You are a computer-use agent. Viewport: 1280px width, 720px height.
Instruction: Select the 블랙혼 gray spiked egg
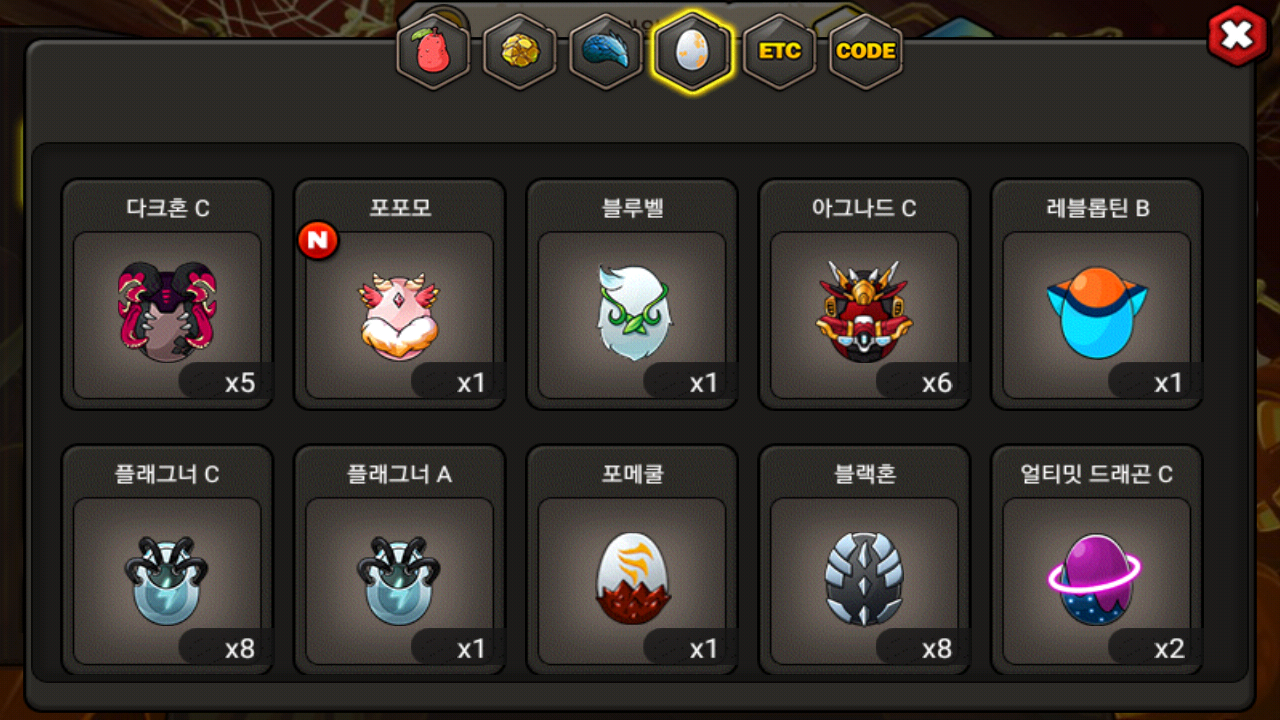tap(864, 560)
